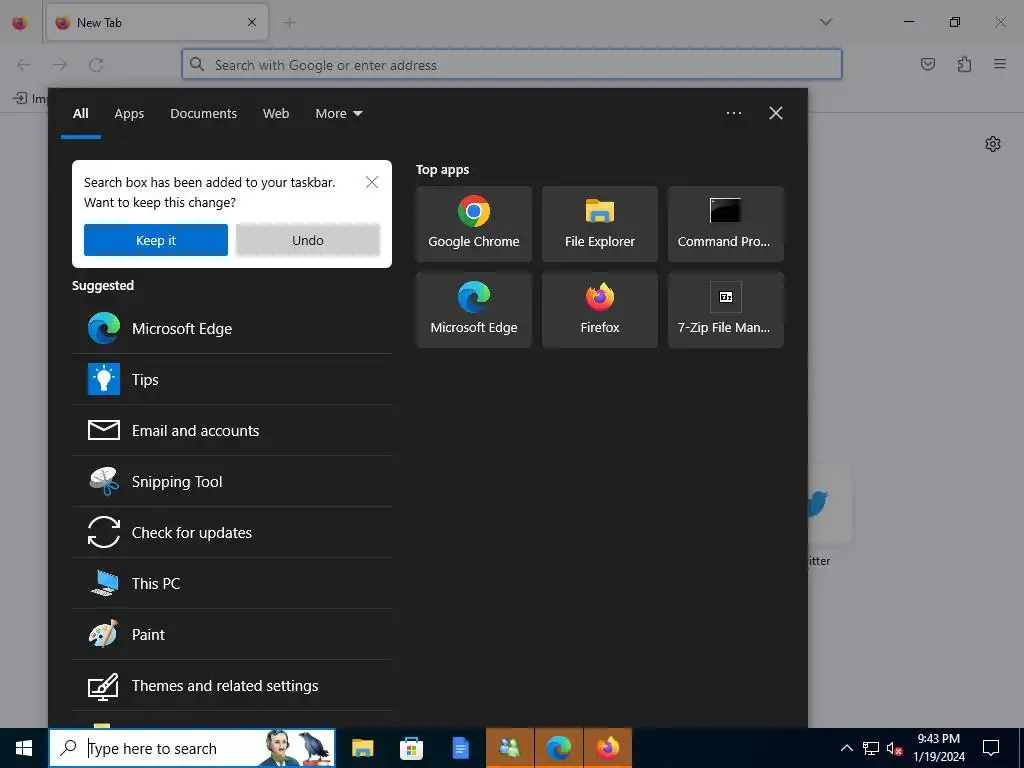Open Microsoft Edge from Suggested list
This screenshot has height=768, width=1024.
(x=232, y=328)
